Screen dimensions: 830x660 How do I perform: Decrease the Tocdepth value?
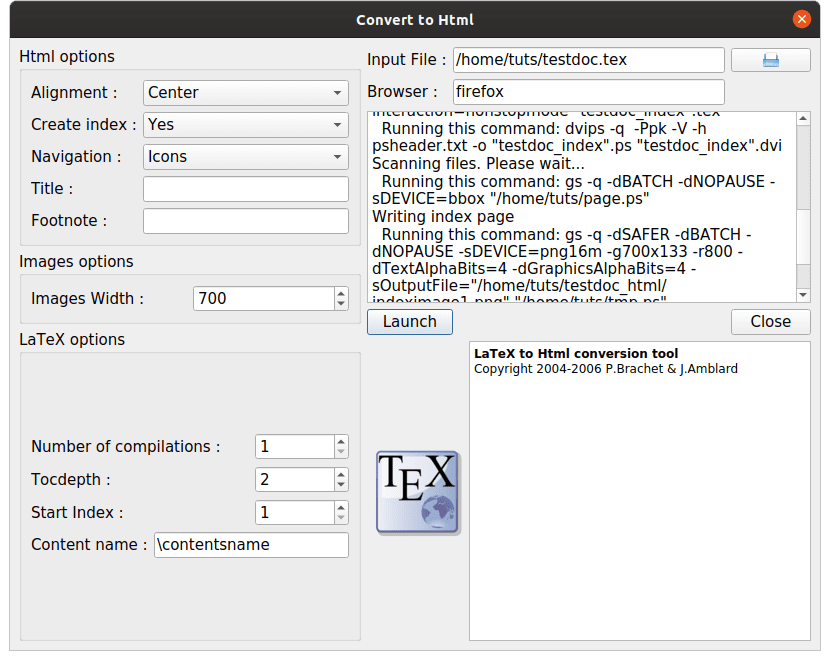tap(341, 485)
